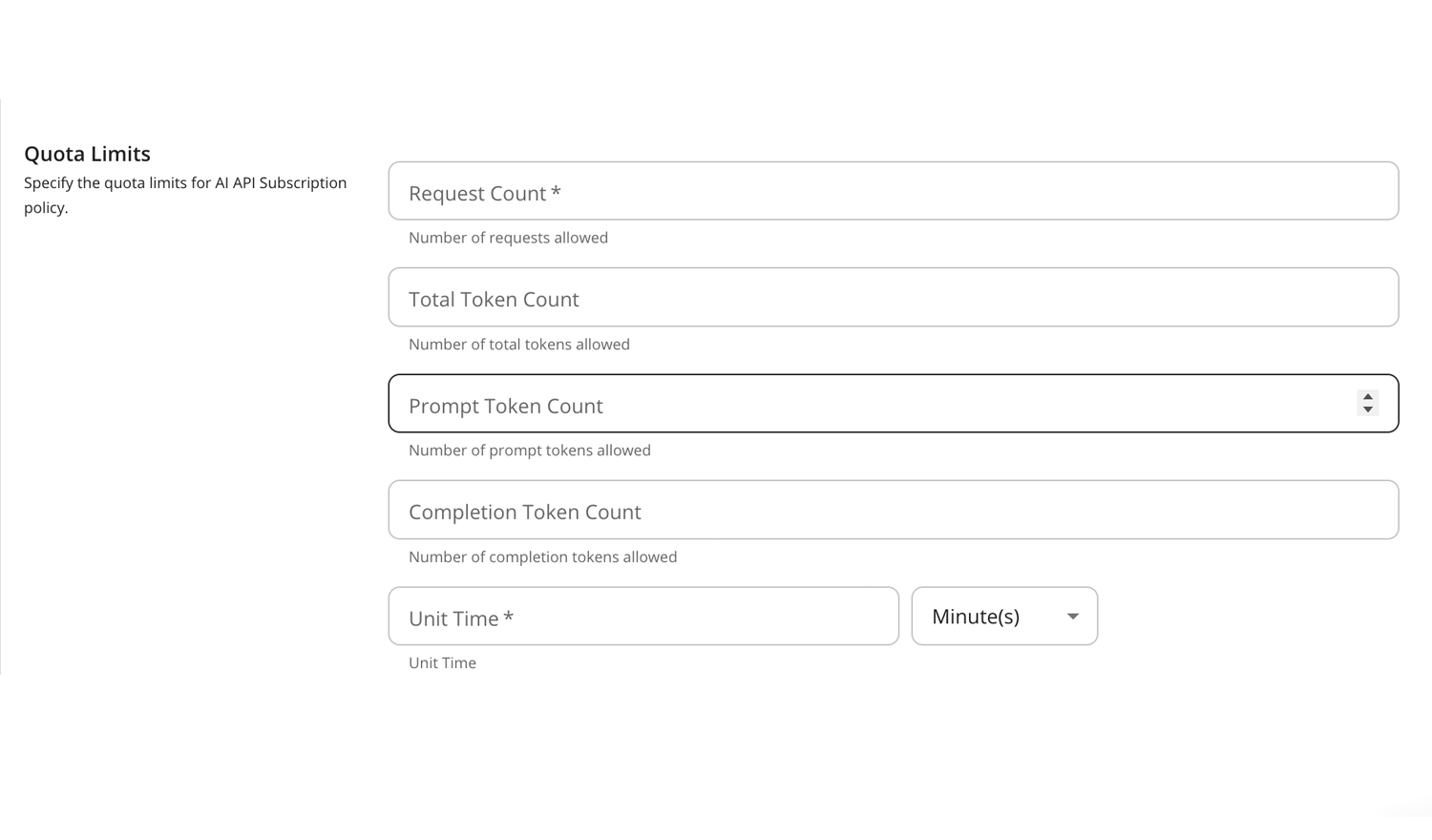This screenshot has height=840, width=1432.
Task: Click the Number of requests allowed helper text
Action: point(508,237)
